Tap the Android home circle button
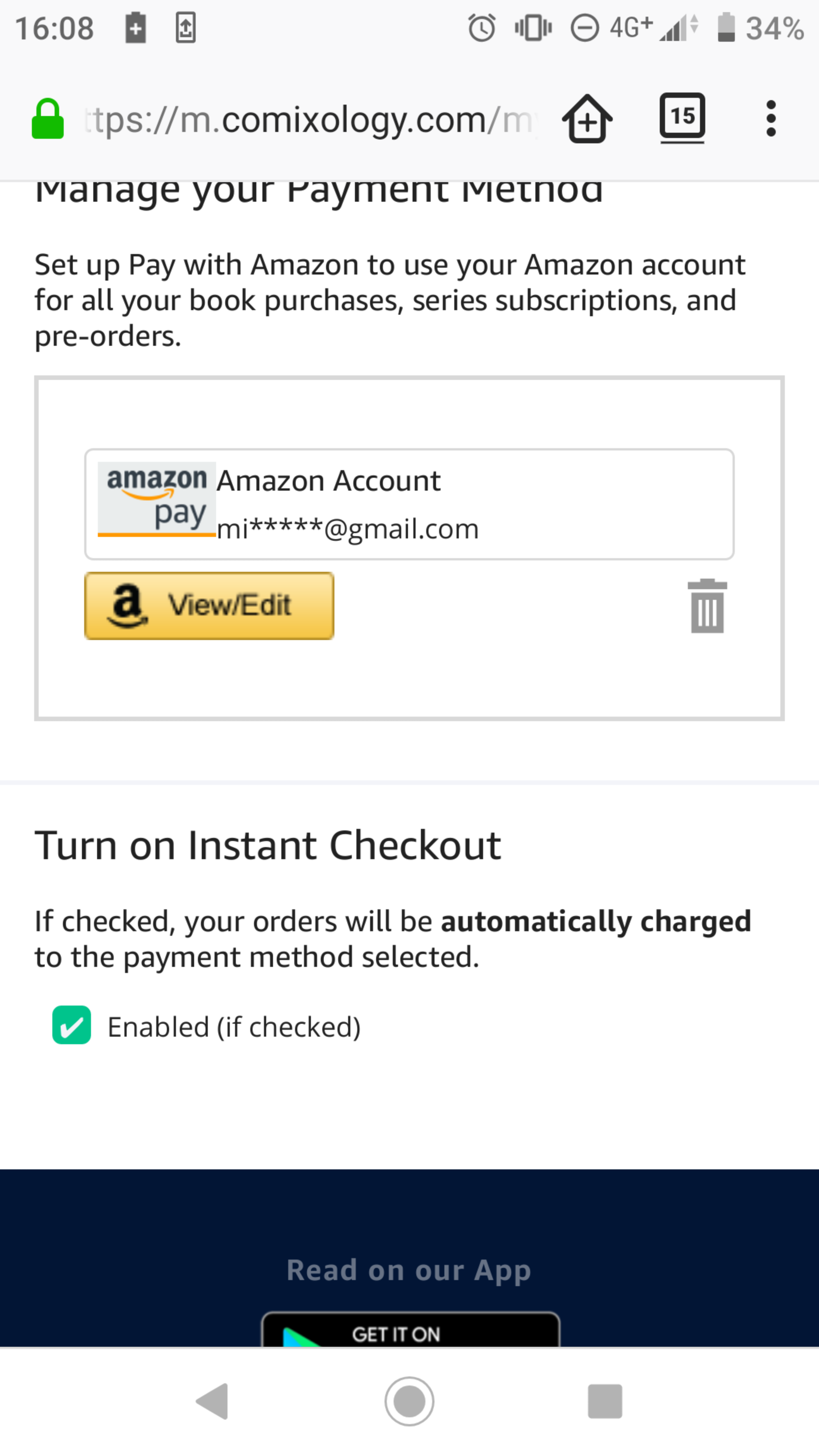Viewport: 819px width, 1456px height. coord(409,1401)
